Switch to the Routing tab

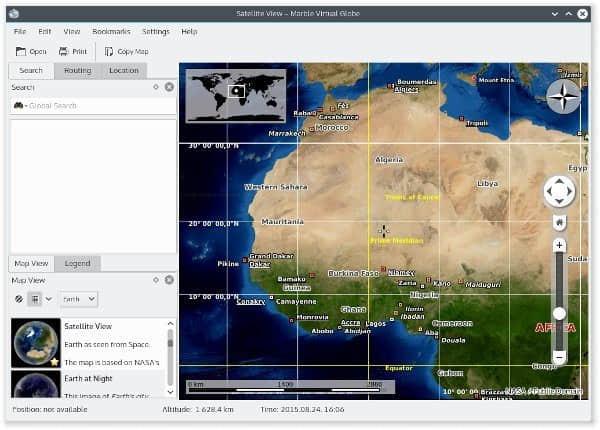click(x=77, y=70)
